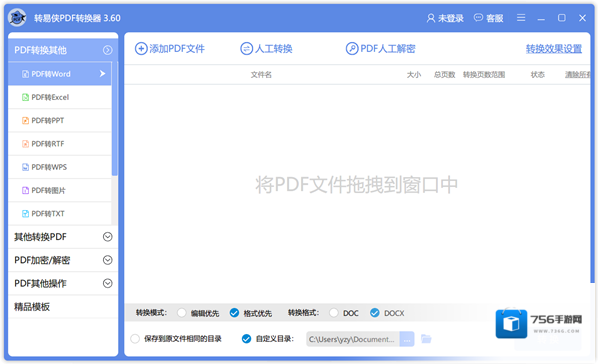Open output folder icon next to path
The height and width of the screenshot is (364, 598).
coord(426,338)
